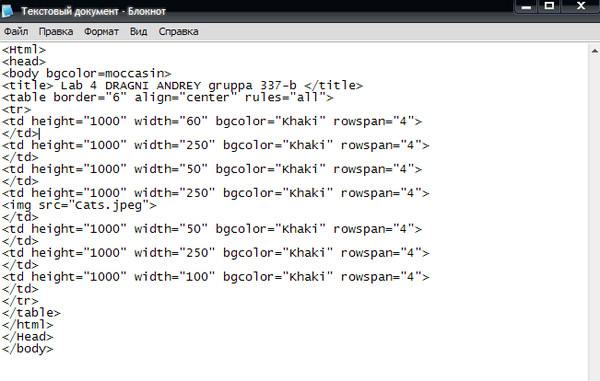Click the td line with width="60"
Image resolution: width=600 pixels, height=381 pixels.
[x=212, y=121]
